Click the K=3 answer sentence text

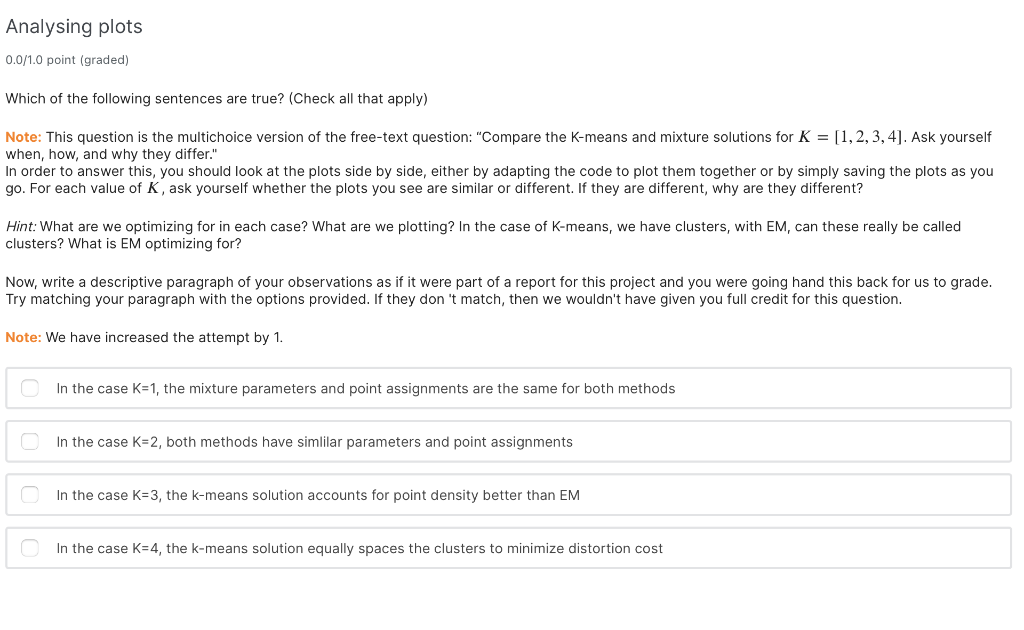[x=318, y=496]
